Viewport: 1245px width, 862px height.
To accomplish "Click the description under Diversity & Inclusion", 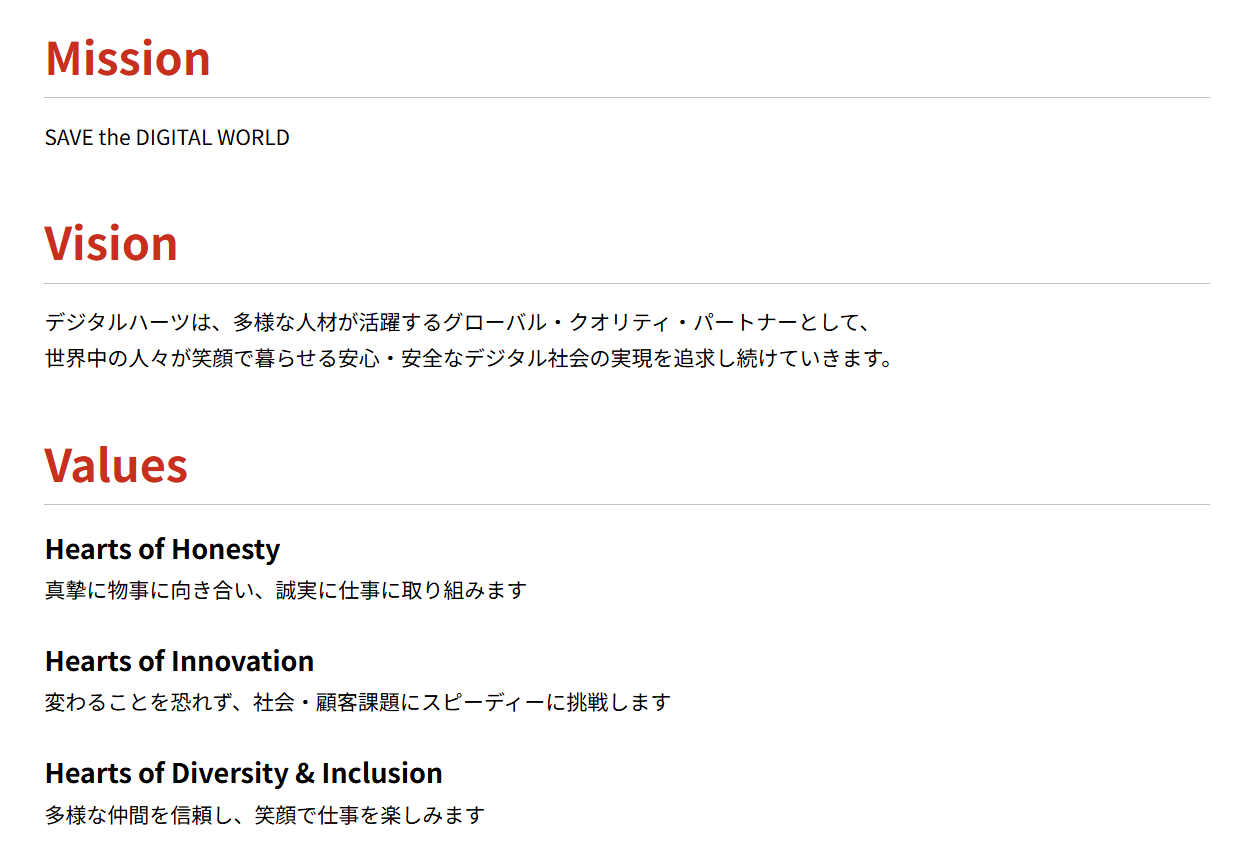I will click(265, 815).
